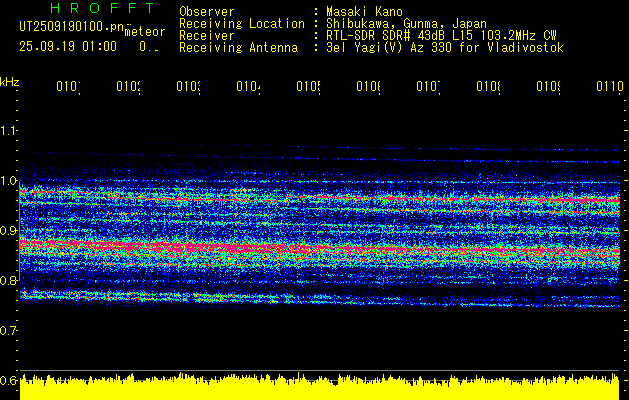The width and height of the screenshot is (629, 400).
Task: Select the observer name Masaki Kano
Action: click(x=364, y=11)
